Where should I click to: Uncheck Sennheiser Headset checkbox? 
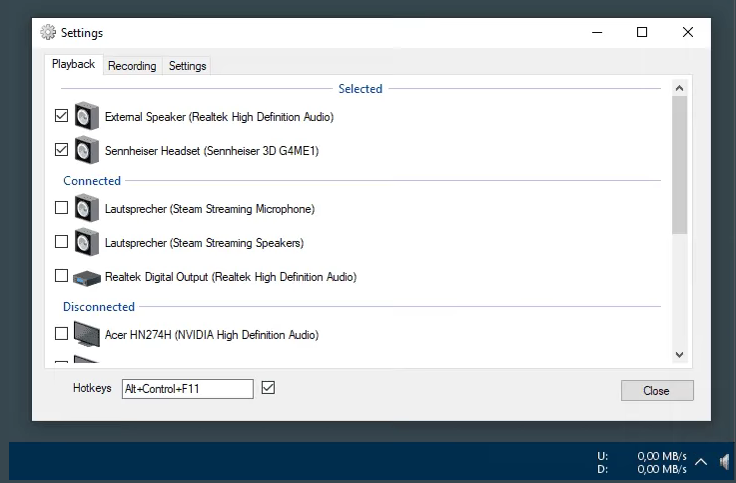(x=61, y=150)
